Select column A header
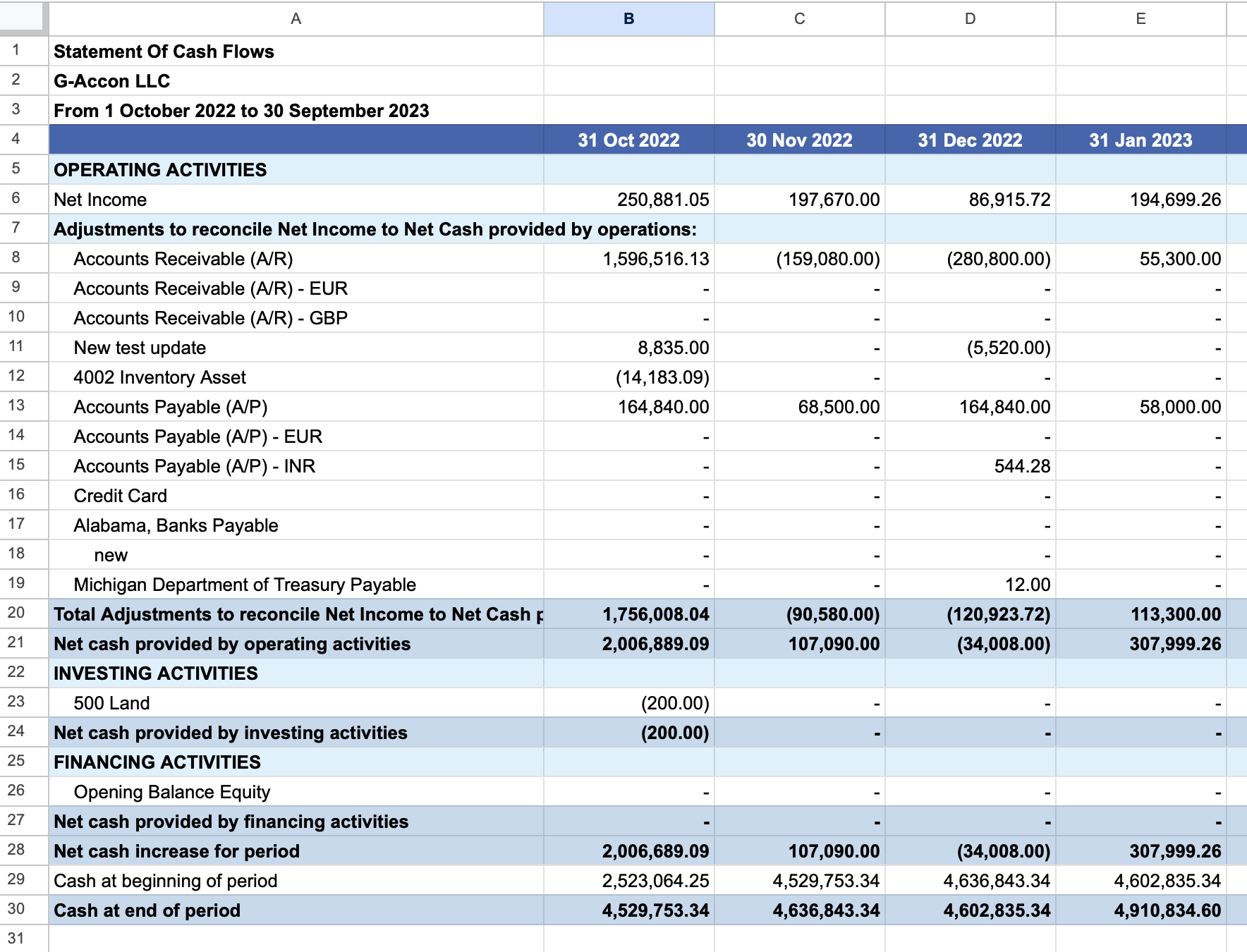This screenshot has width=1247, height=952. (296, 19)
